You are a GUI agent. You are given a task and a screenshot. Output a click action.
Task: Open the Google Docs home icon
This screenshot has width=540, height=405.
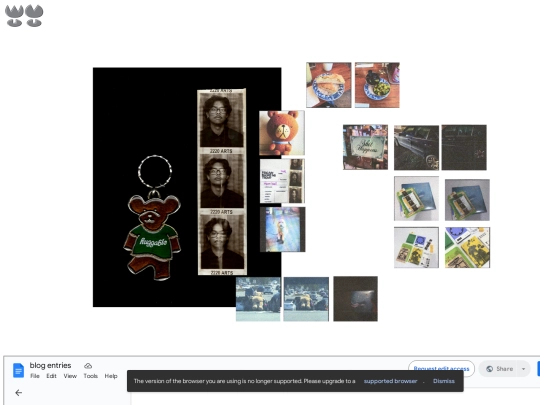(18, 371)
